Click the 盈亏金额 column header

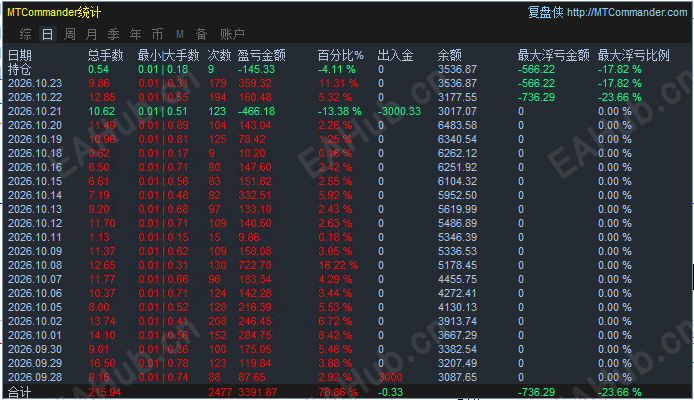(x=262, y=55)
